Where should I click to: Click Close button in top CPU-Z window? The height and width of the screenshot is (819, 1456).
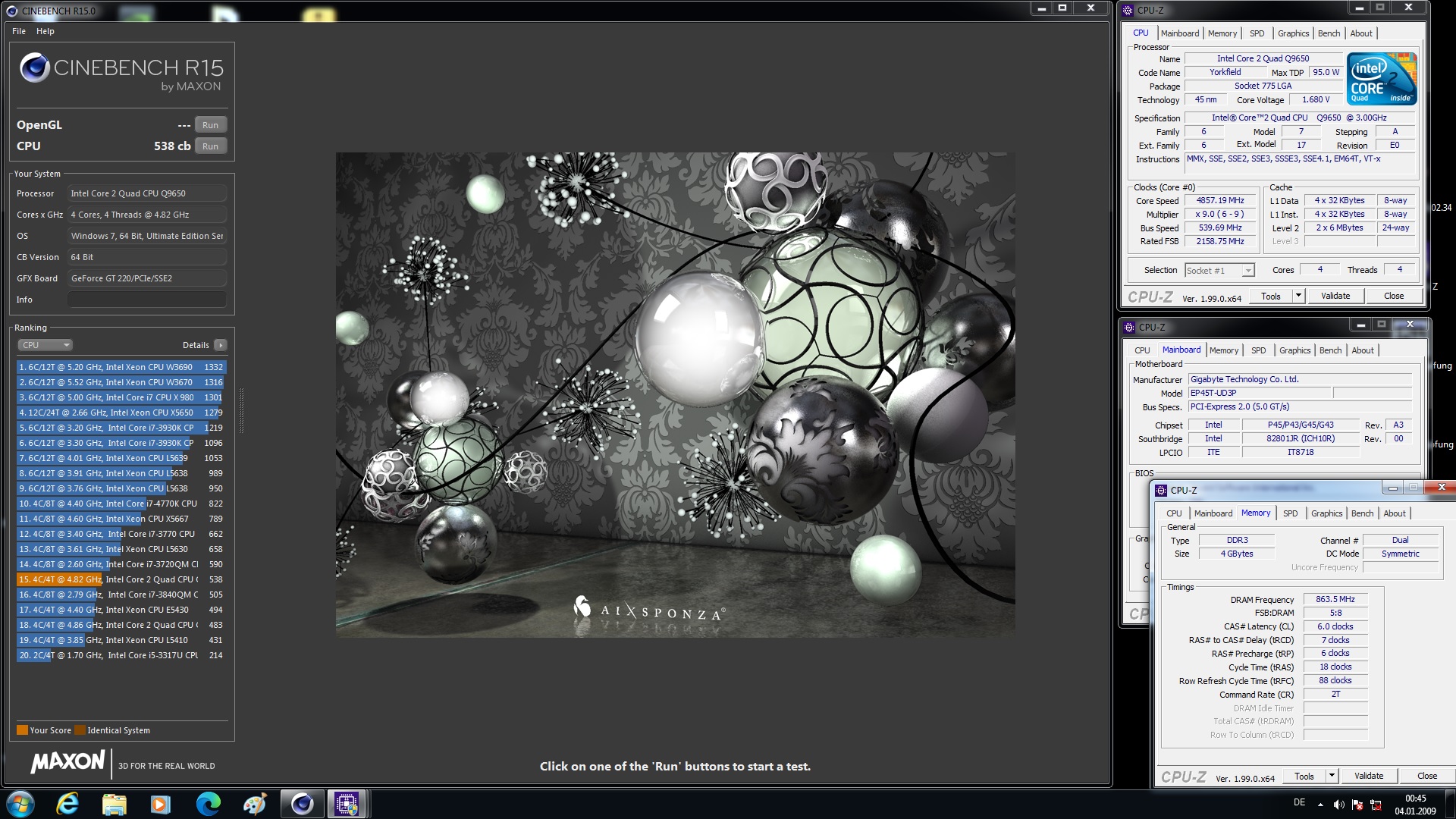coord(1393,297)
